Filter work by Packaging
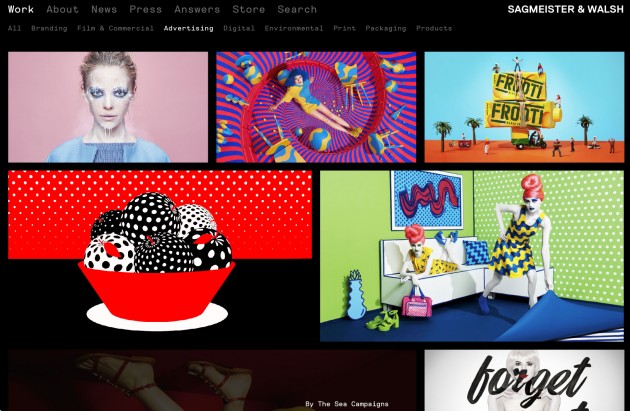 tap(386, 28)
